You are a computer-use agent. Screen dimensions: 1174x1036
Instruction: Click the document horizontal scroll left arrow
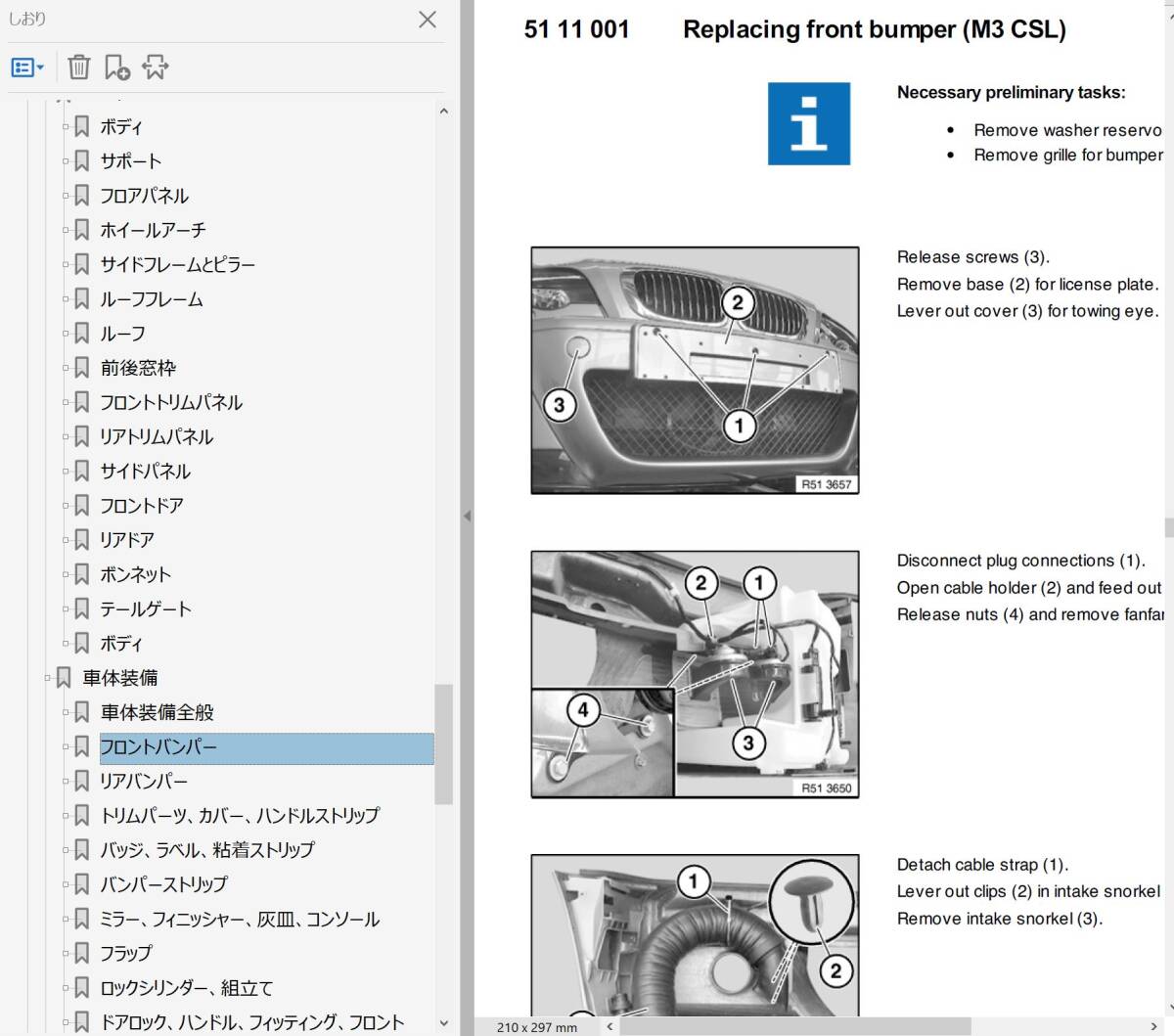click(609, 1027)
